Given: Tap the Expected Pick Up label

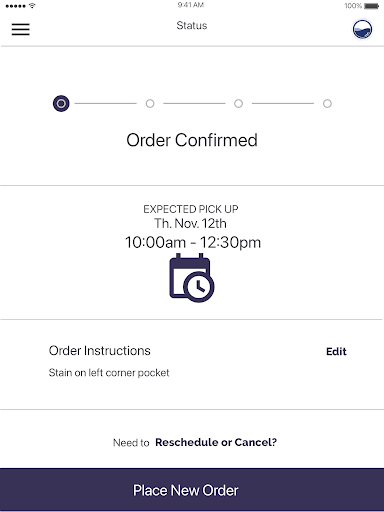Looking at the screenshot, I should click(x=191, y=209).
